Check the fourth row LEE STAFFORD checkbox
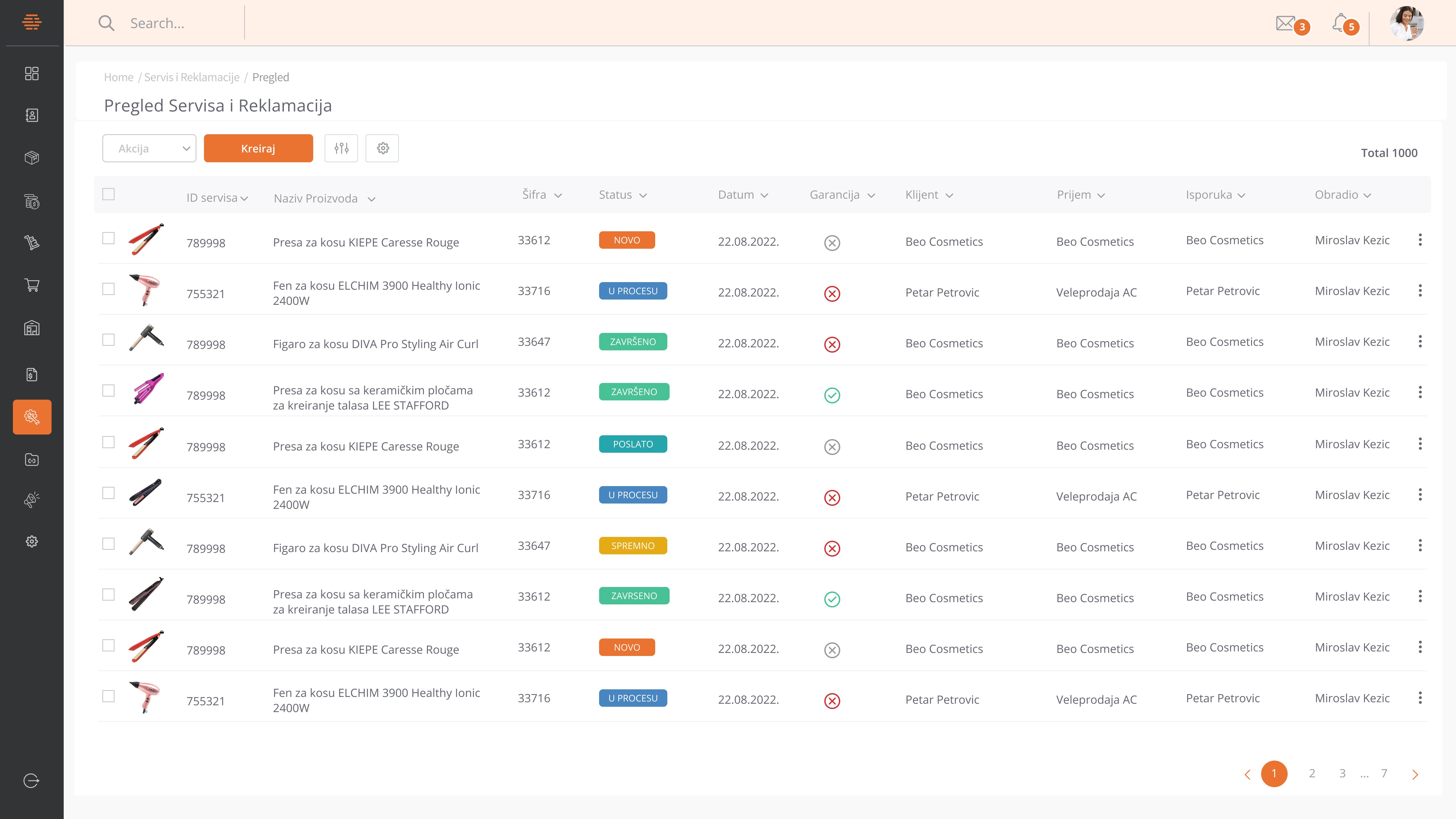Viewport: 1456px width, 819px height. (108, 391)
